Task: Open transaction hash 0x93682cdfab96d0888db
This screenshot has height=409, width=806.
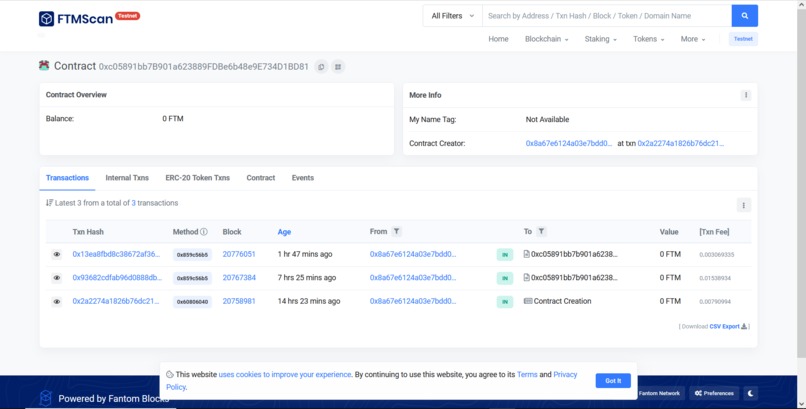Action: (117, 278)
